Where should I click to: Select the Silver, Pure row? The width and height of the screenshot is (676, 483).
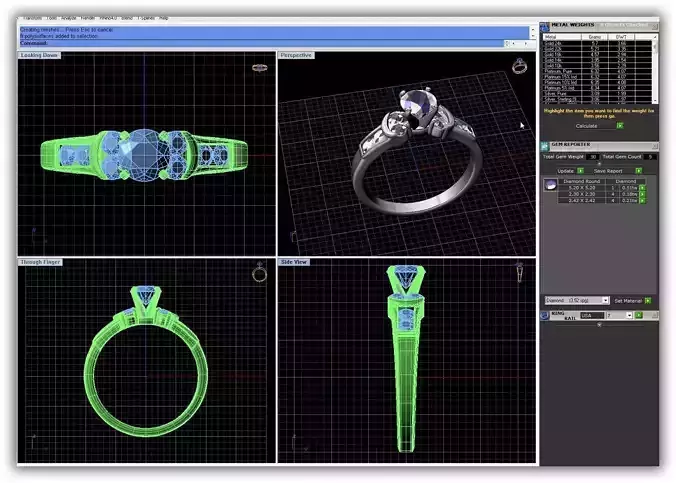(x=597, y=94)
